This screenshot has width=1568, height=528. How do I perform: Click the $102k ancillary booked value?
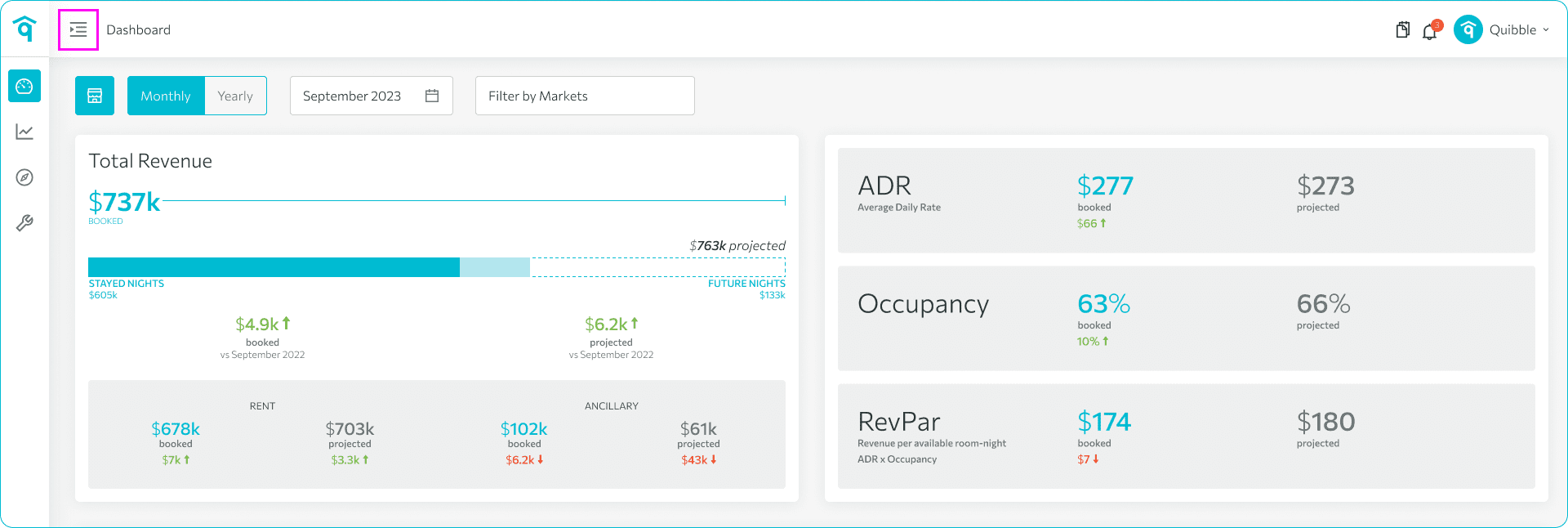pos(523,428)
